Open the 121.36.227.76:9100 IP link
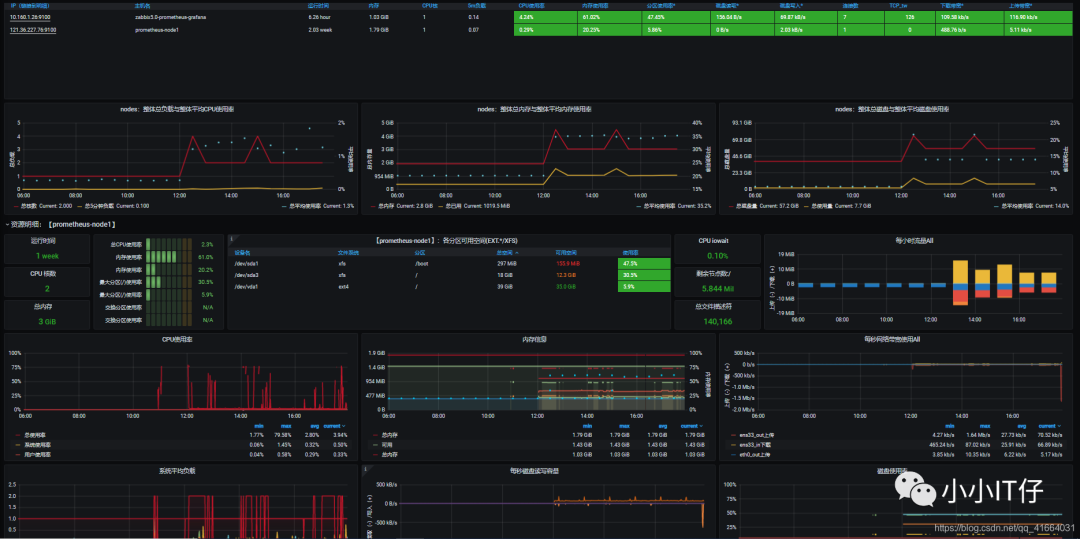 point(33,30)
